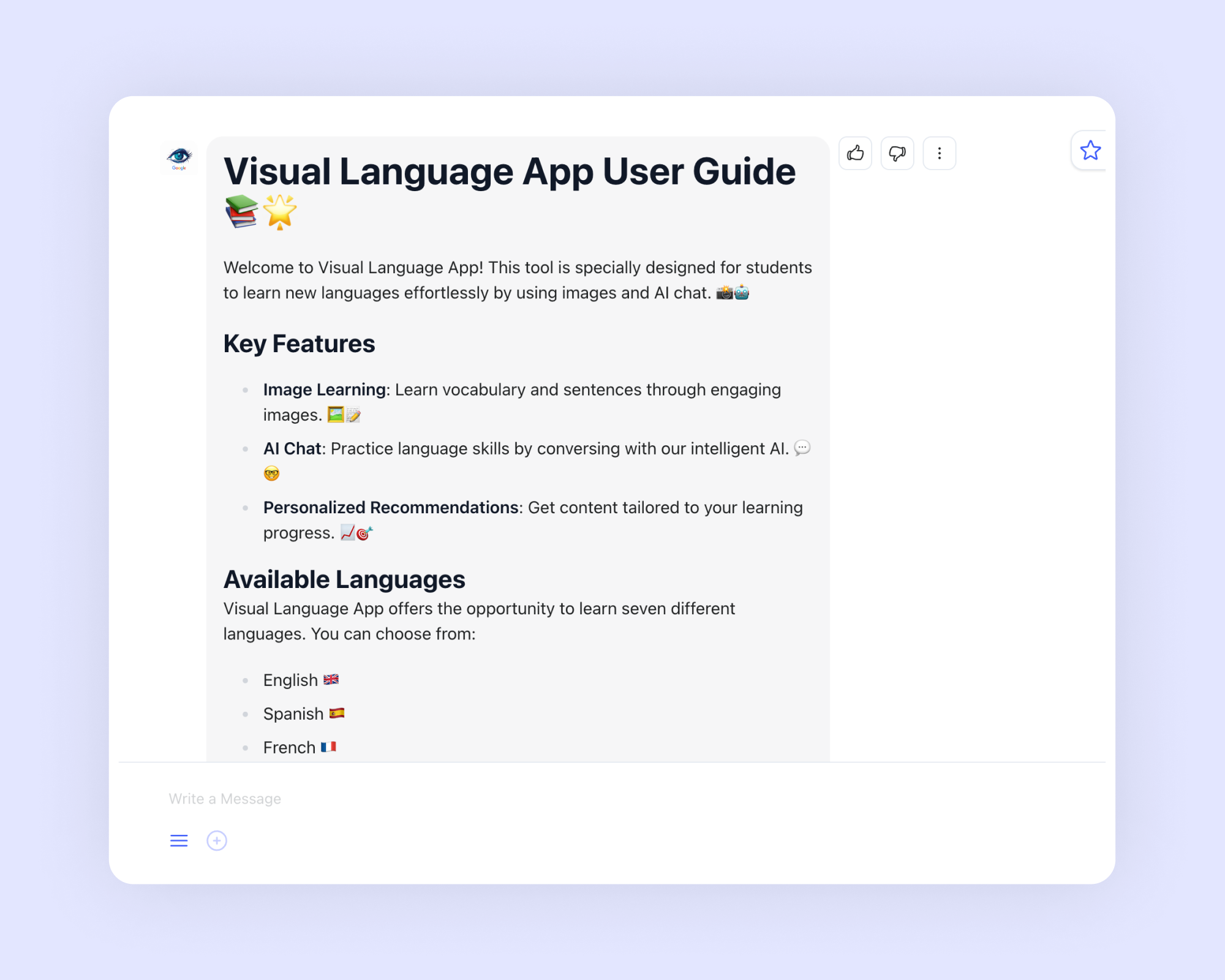This screenshot has width=1225, height=980.
Task: Select the Key Features heading
Action: (300, 344)
